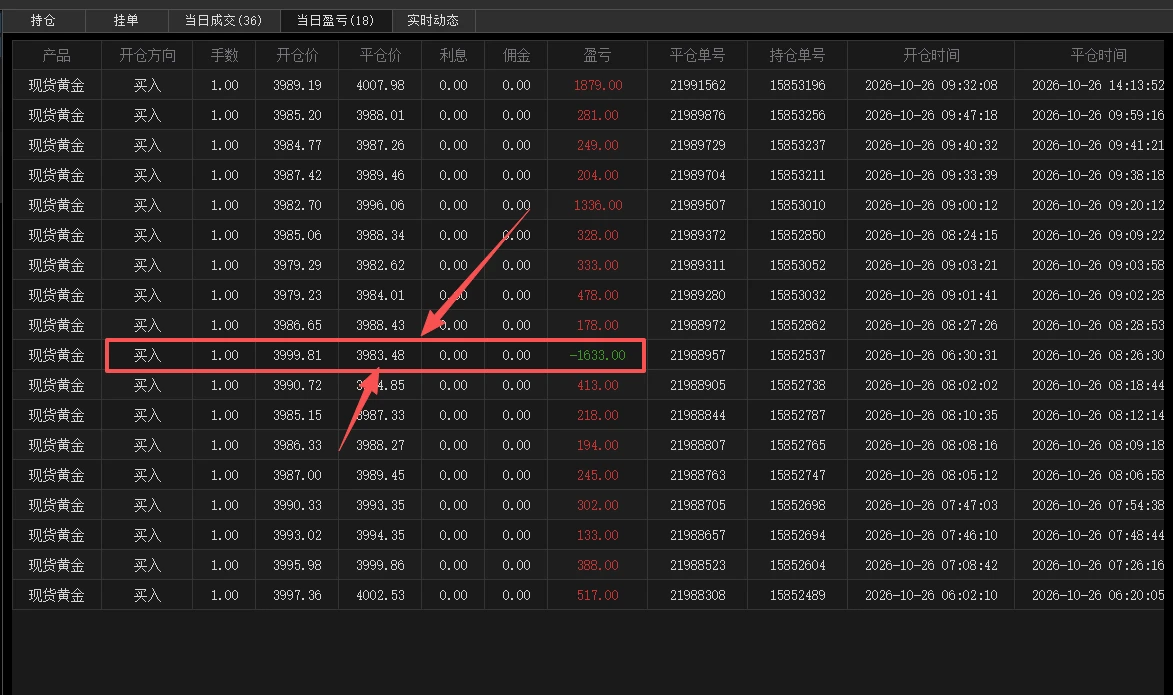Click the profit value 413.00
1173x695 pixels.
[x=598, y=385]
